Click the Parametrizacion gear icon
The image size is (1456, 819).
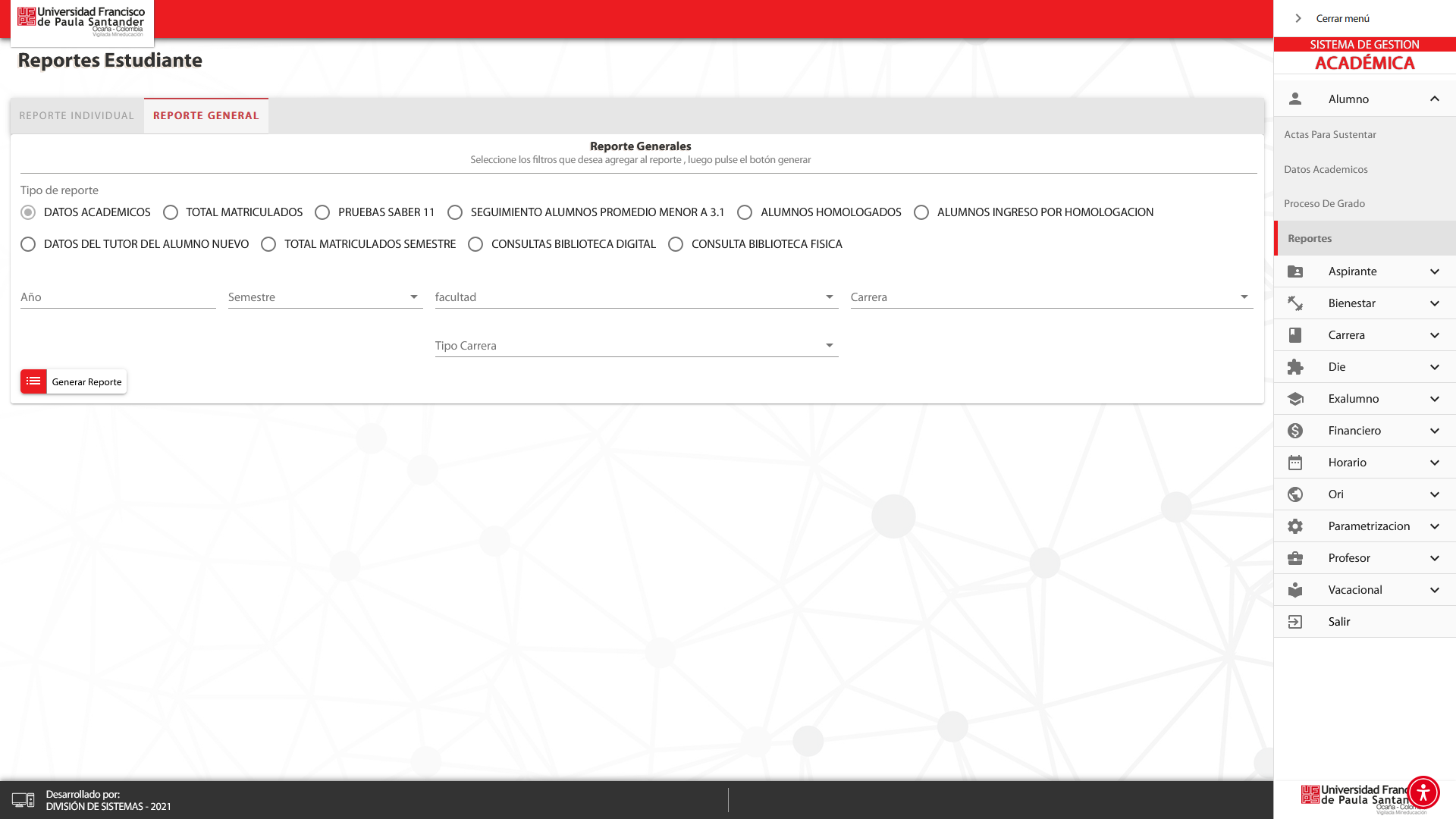point(1295,526)
